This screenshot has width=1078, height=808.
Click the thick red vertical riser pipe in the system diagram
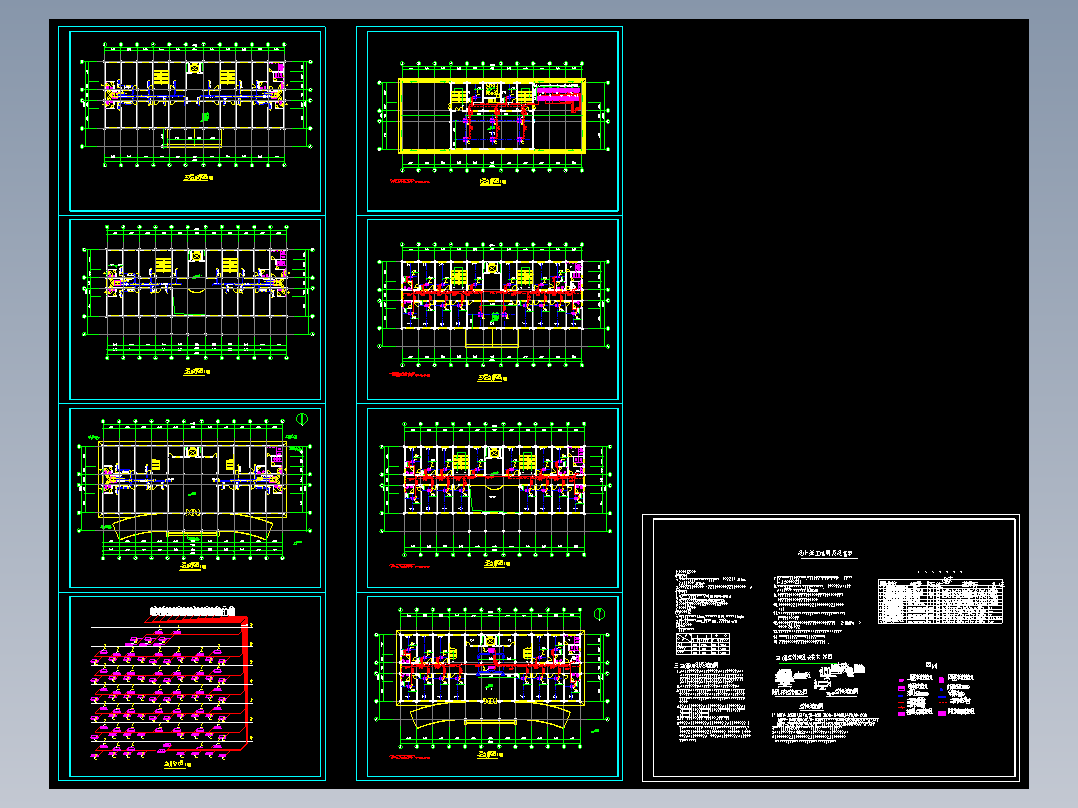pyautogui.click(x=245, y=683)
